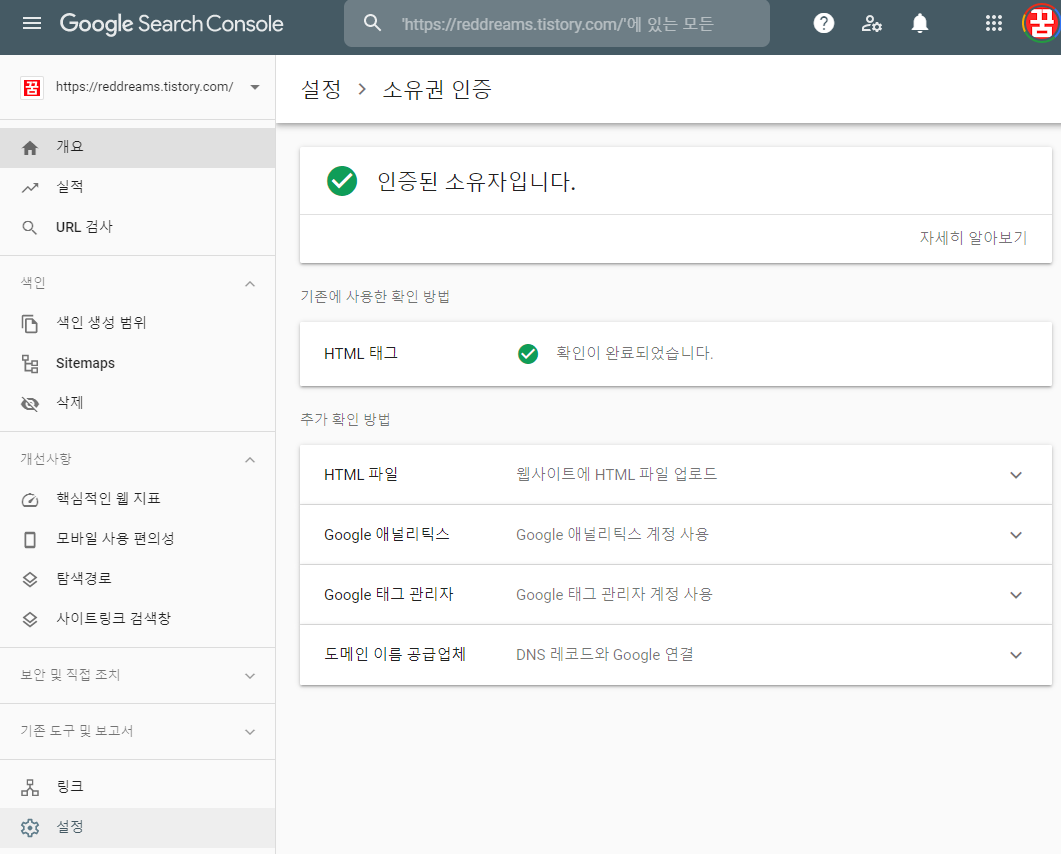Open the 삭제 removals page
Viewport: 1061px width, 854px height.
coord(137,403)
